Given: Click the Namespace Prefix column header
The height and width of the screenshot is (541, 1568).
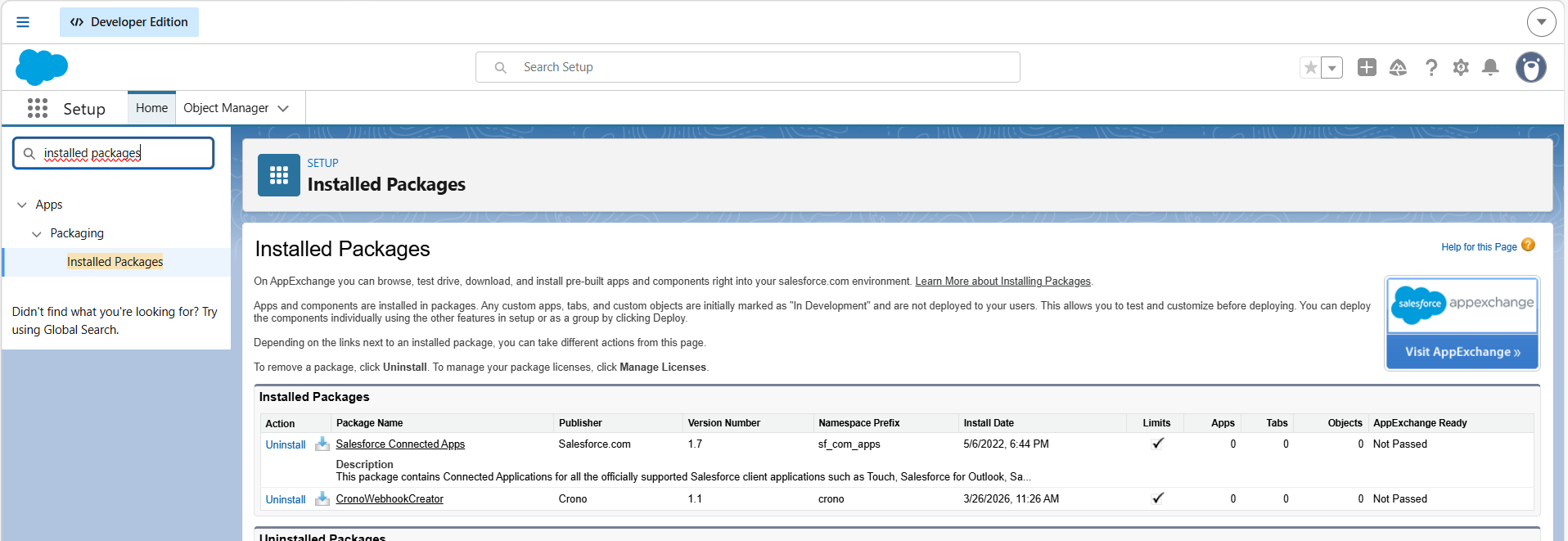Looking at the screenshot, I should pos(858,423).
